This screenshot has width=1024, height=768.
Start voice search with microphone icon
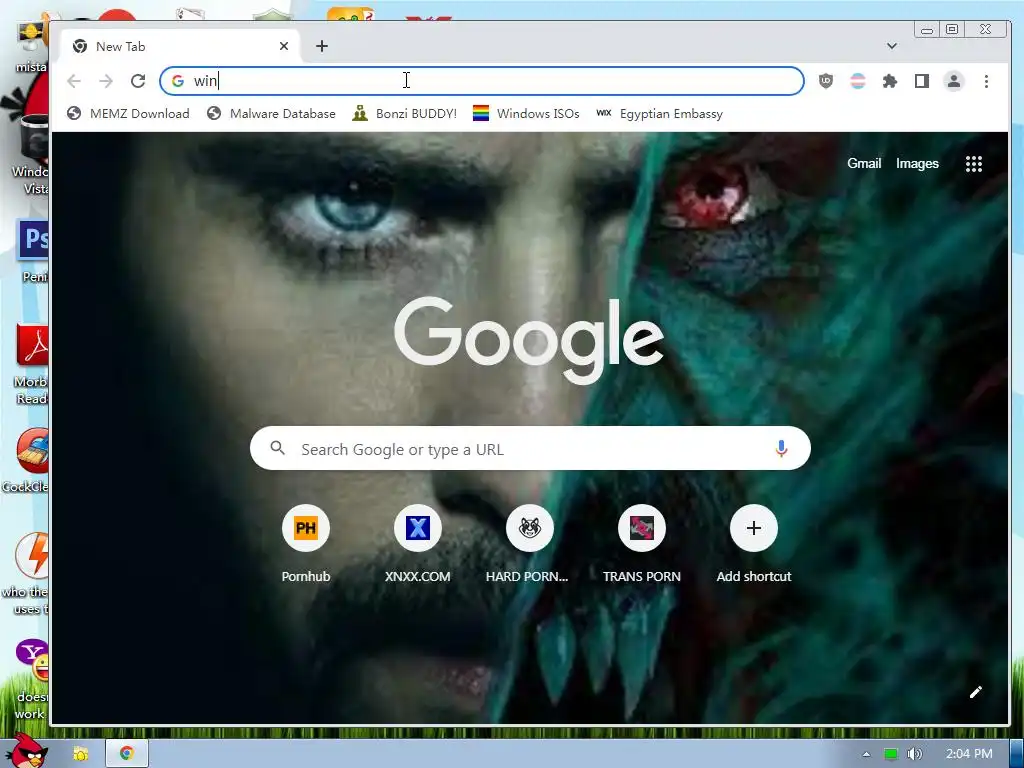click(781, 449)
